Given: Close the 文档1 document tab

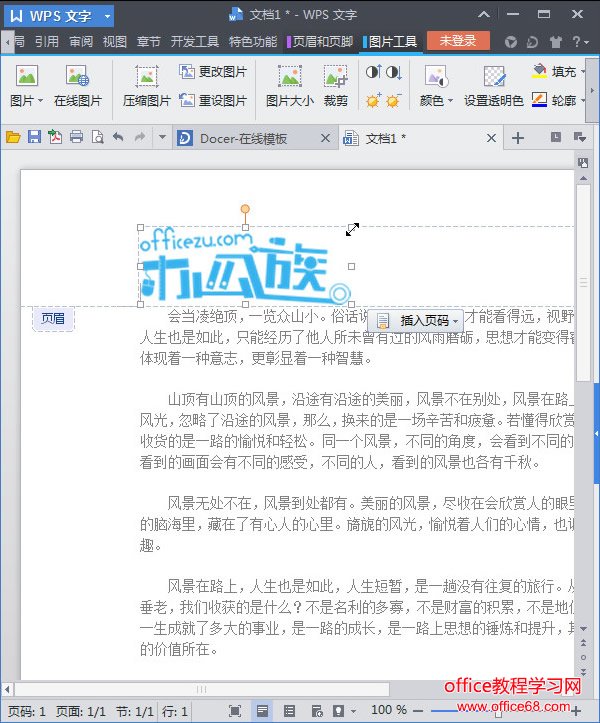Looking at the screenshot, I should click(492, 138).
